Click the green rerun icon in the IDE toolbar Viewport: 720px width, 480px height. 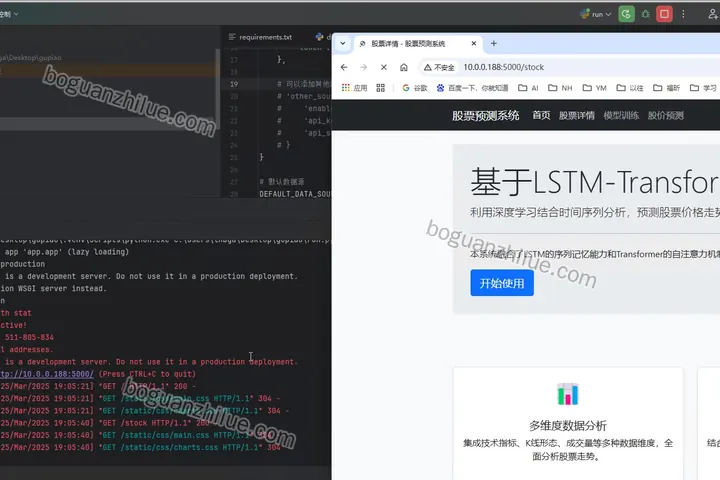pos(626,14)
